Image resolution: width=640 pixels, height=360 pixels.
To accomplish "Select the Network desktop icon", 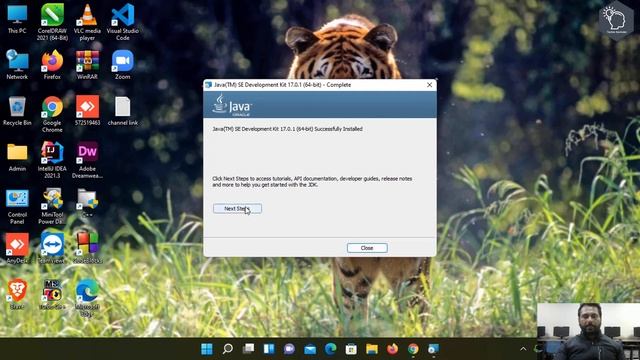I will coord(17,64).
